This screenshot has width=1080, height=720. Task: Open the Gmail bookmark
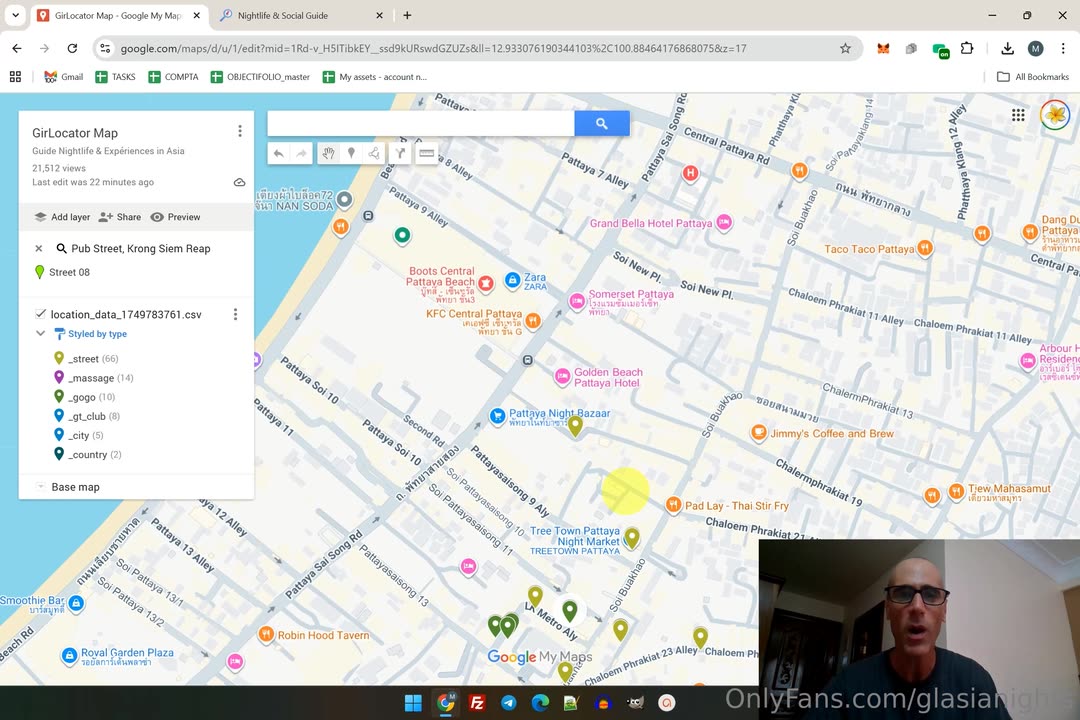pyautogui.click(x=63, y=77)
